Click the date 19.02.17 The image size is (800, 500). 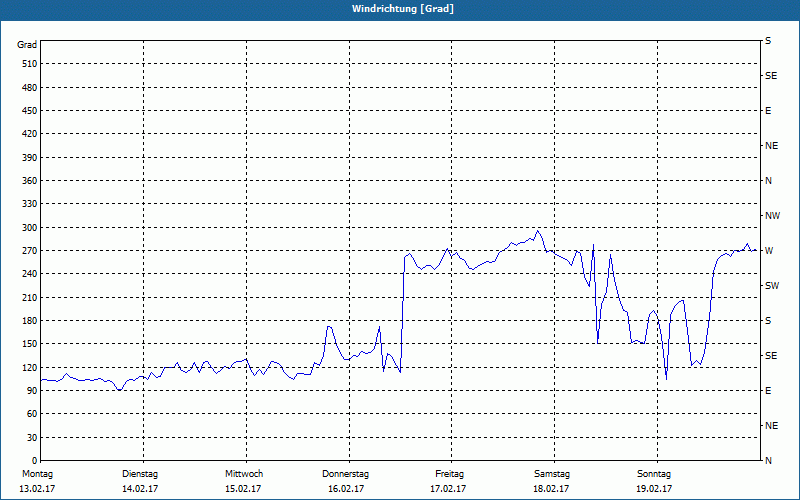coord(654,489)
